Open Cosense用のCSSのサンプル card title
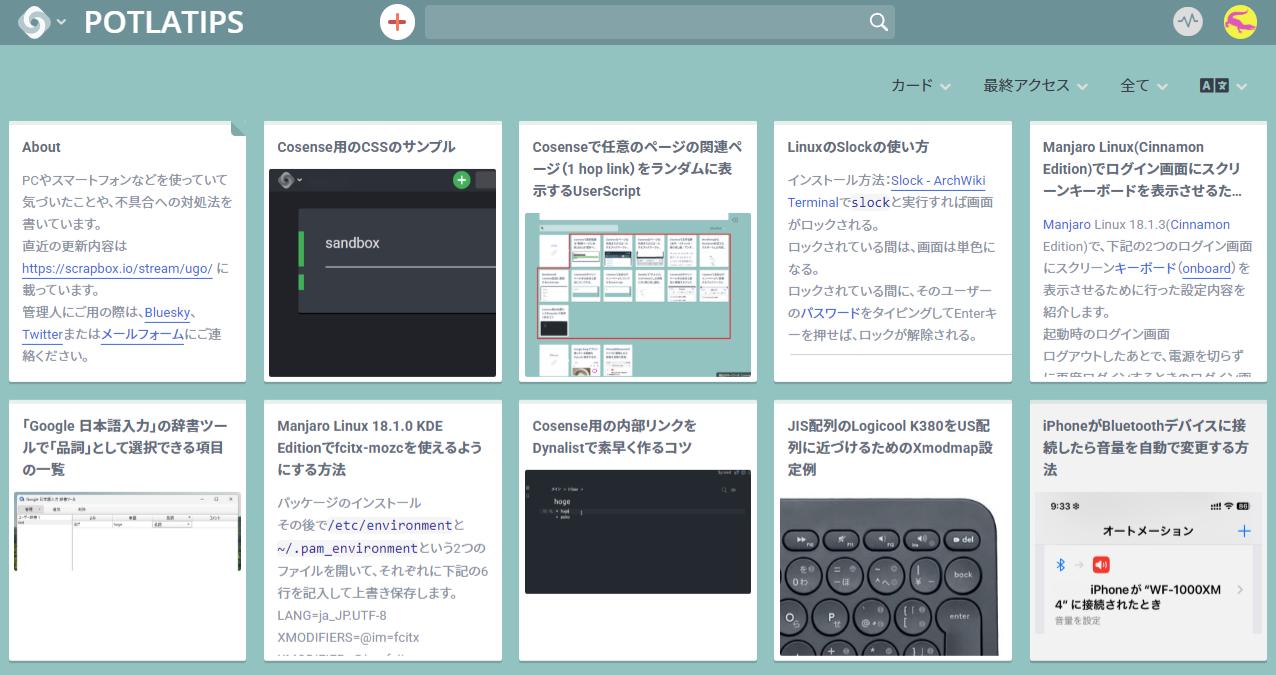This screenshot has width=1276, height=675. click(366, 147)
